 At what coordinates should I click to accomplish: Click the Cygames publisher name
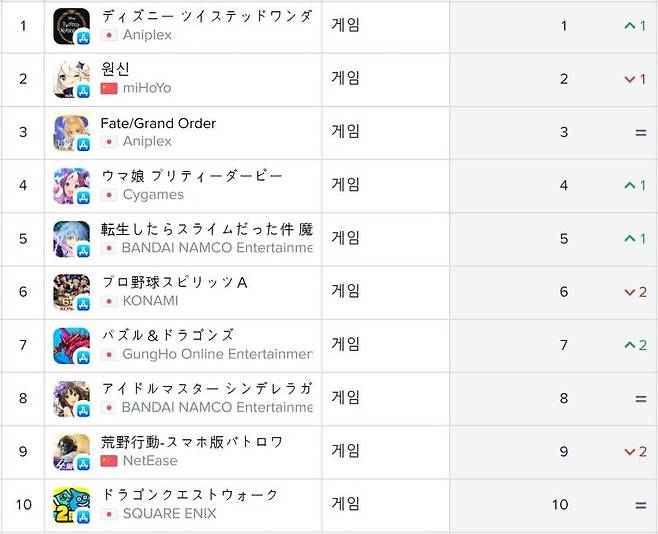click(153, 195)
